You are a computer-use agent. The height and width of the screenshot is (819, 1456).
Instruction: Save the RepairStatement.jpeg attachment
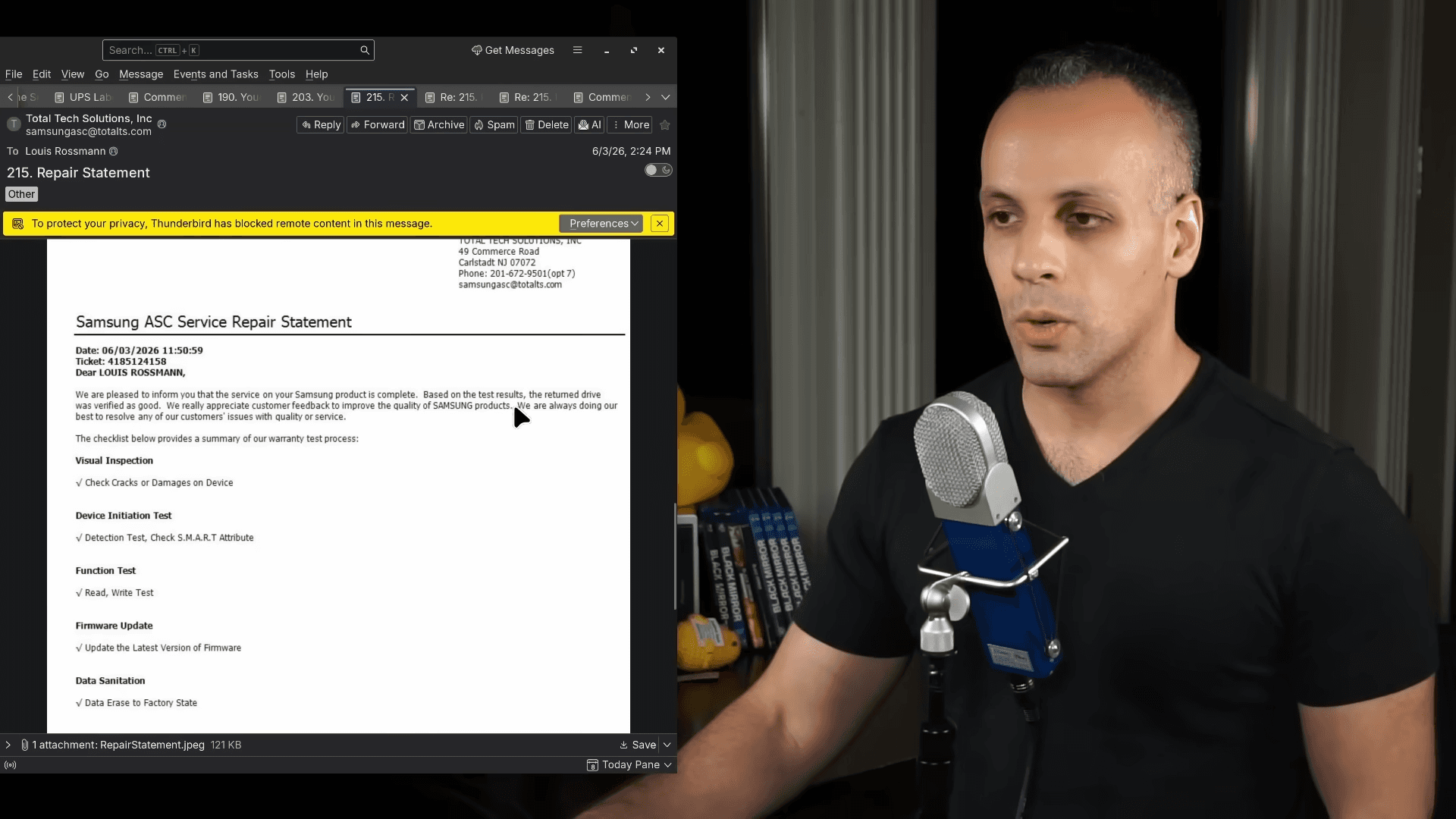(x=638, y=745)
